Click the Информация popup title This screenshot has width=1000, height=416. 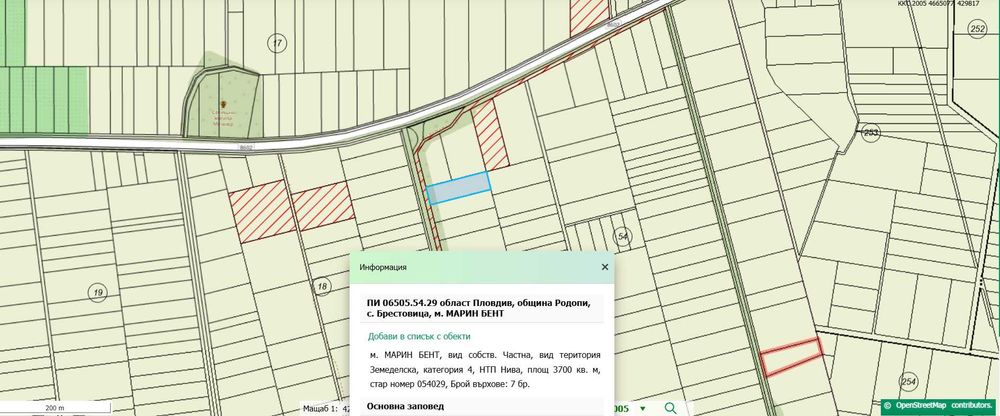383,267
